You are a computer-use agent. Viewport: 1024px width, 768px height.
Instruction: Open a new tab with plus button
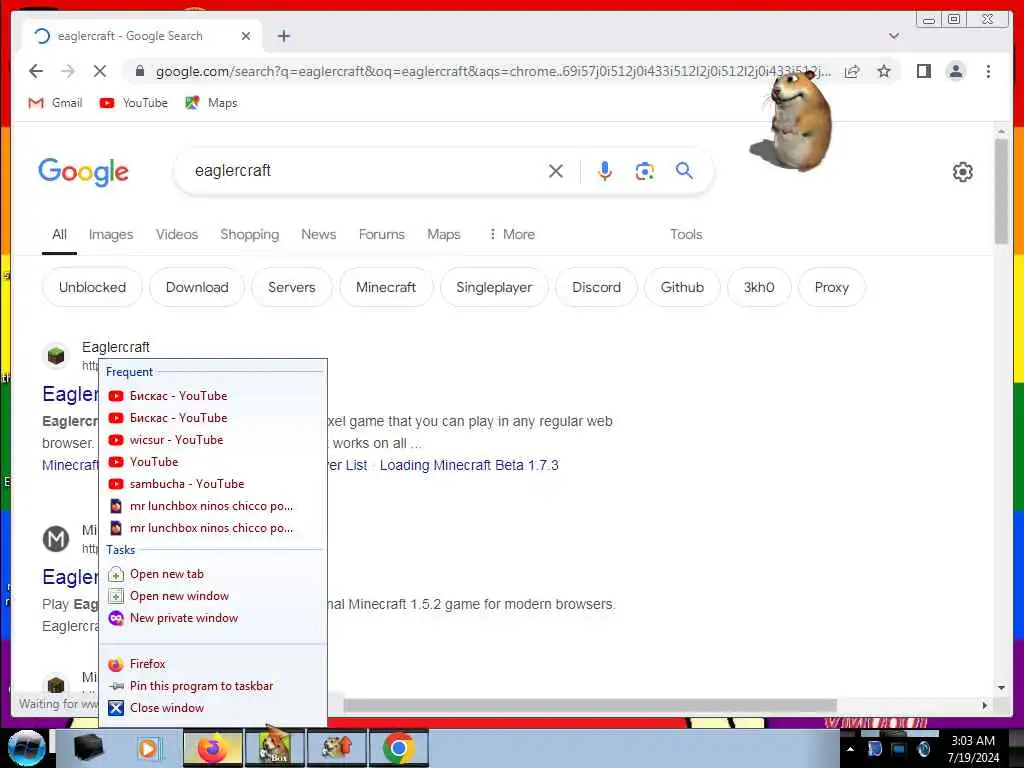point(283,36)
